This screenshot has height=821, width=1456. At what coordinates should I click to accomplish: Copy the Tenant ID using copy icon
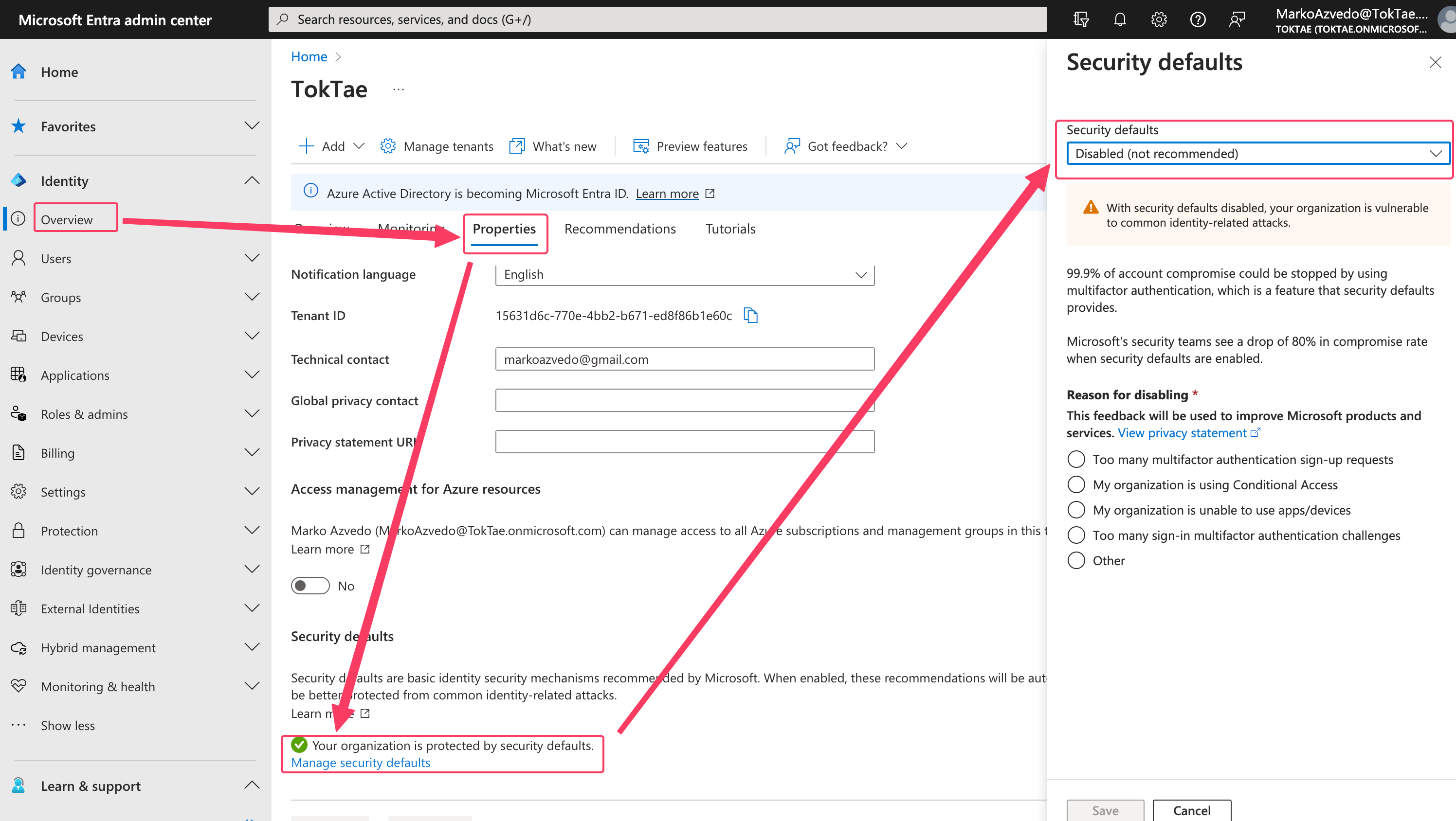coord(750,315)
